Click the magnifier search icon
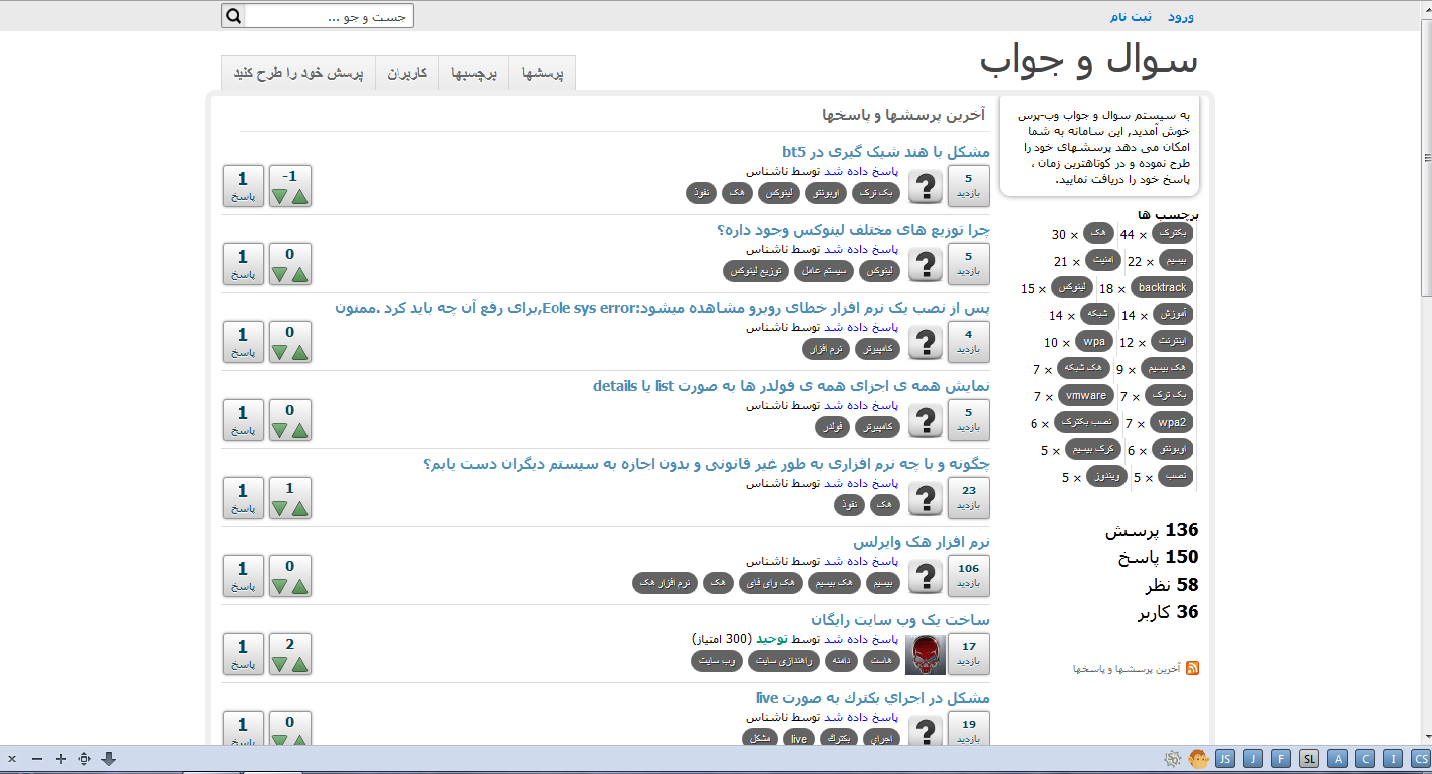The height and width of the screenshot is (774, 1432). pyautogui.click(x=233, y=16)
